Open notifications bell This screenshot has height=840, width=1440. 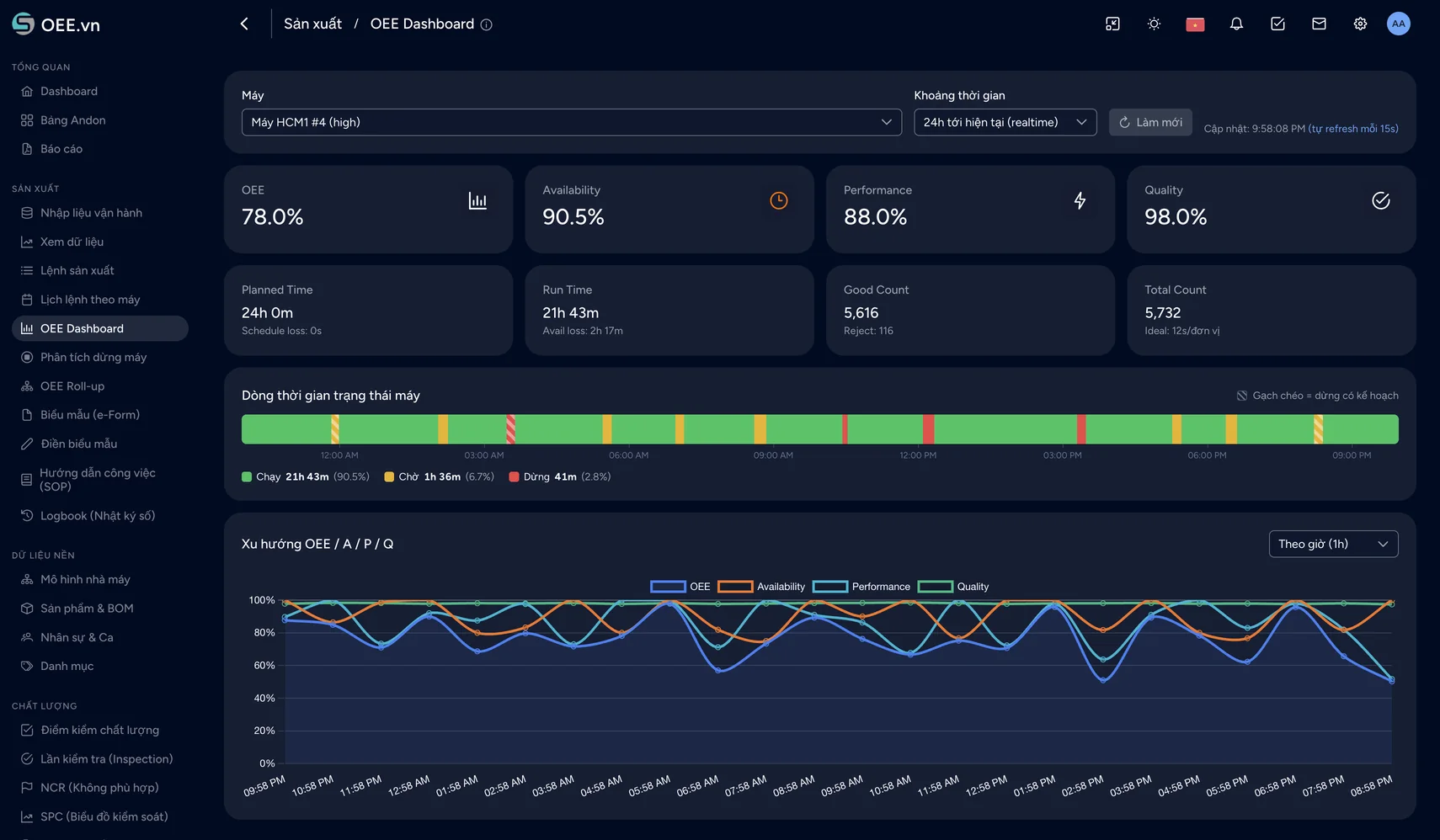tap(1236, 24)
